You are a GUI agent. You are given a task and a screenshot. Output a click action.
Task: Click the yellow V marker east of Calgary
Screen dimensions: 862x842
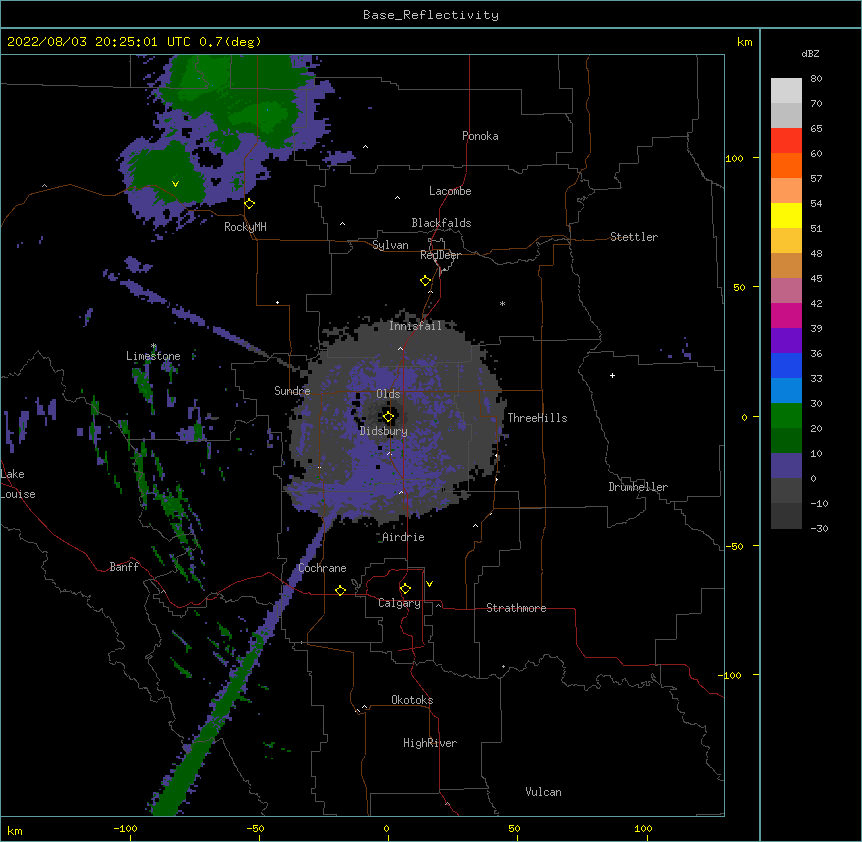click(429, 584)
